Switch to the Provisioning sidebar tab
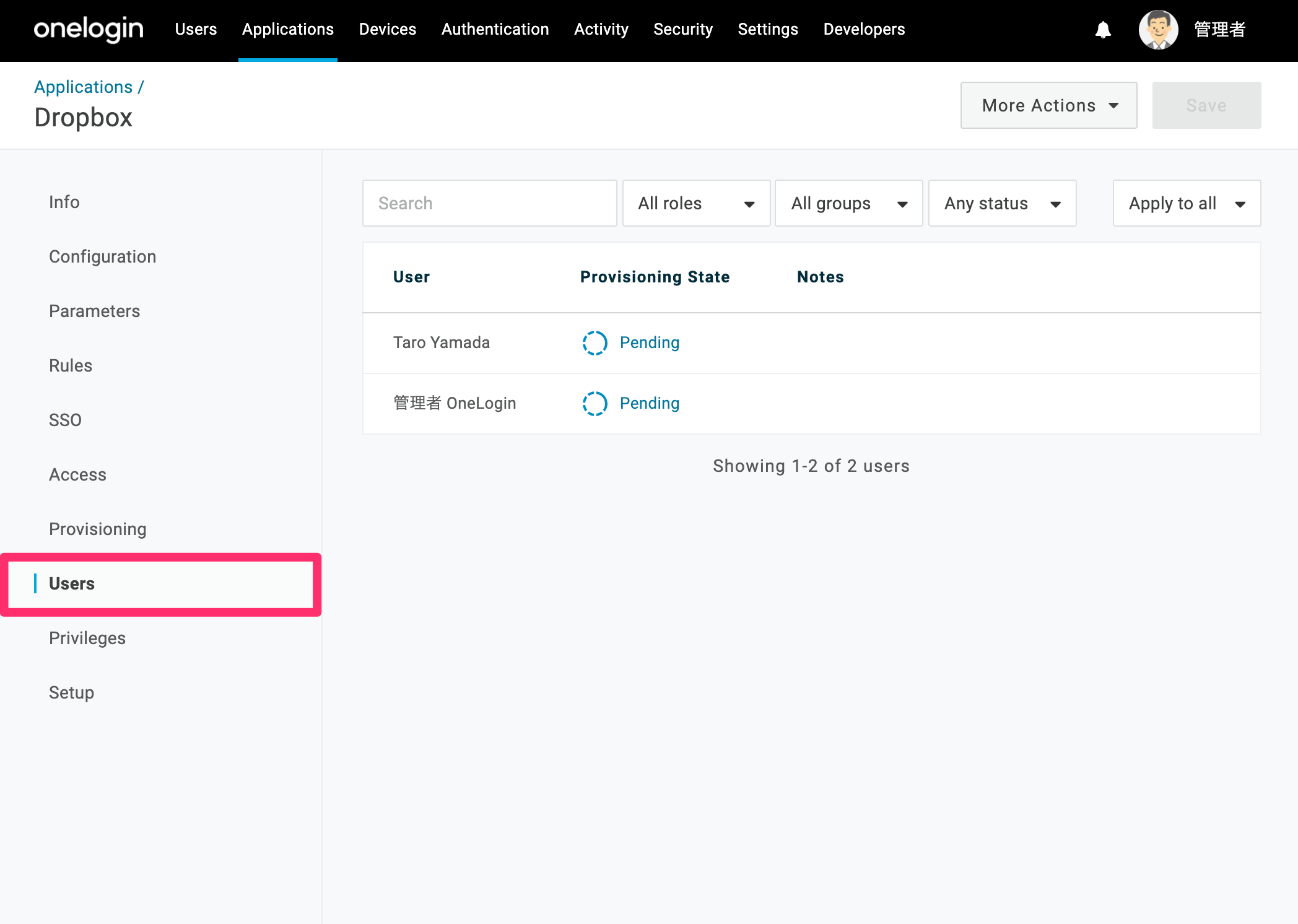Image resolution: width=1298 pixels, height=924 pixels. point(98,529)
